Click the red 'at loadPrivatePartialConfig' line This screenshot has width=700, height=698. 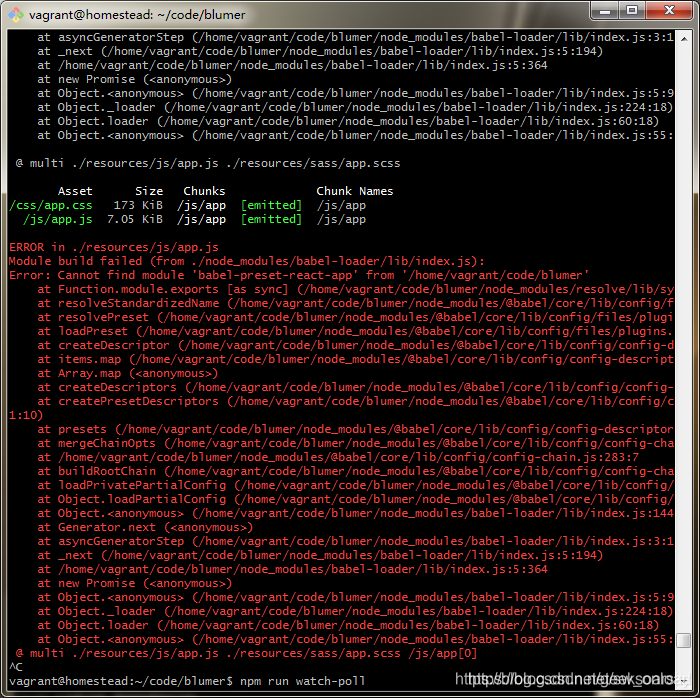355,485
